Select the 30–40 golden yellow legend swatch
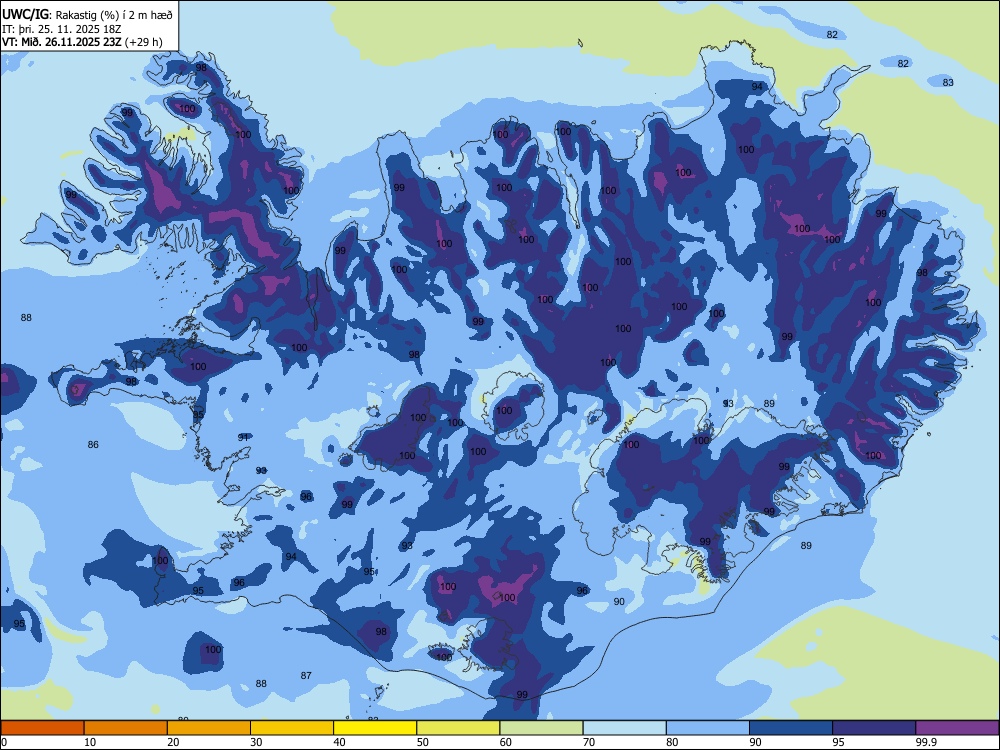Viewport: 1000px width, 750px height. coord(292,728)
